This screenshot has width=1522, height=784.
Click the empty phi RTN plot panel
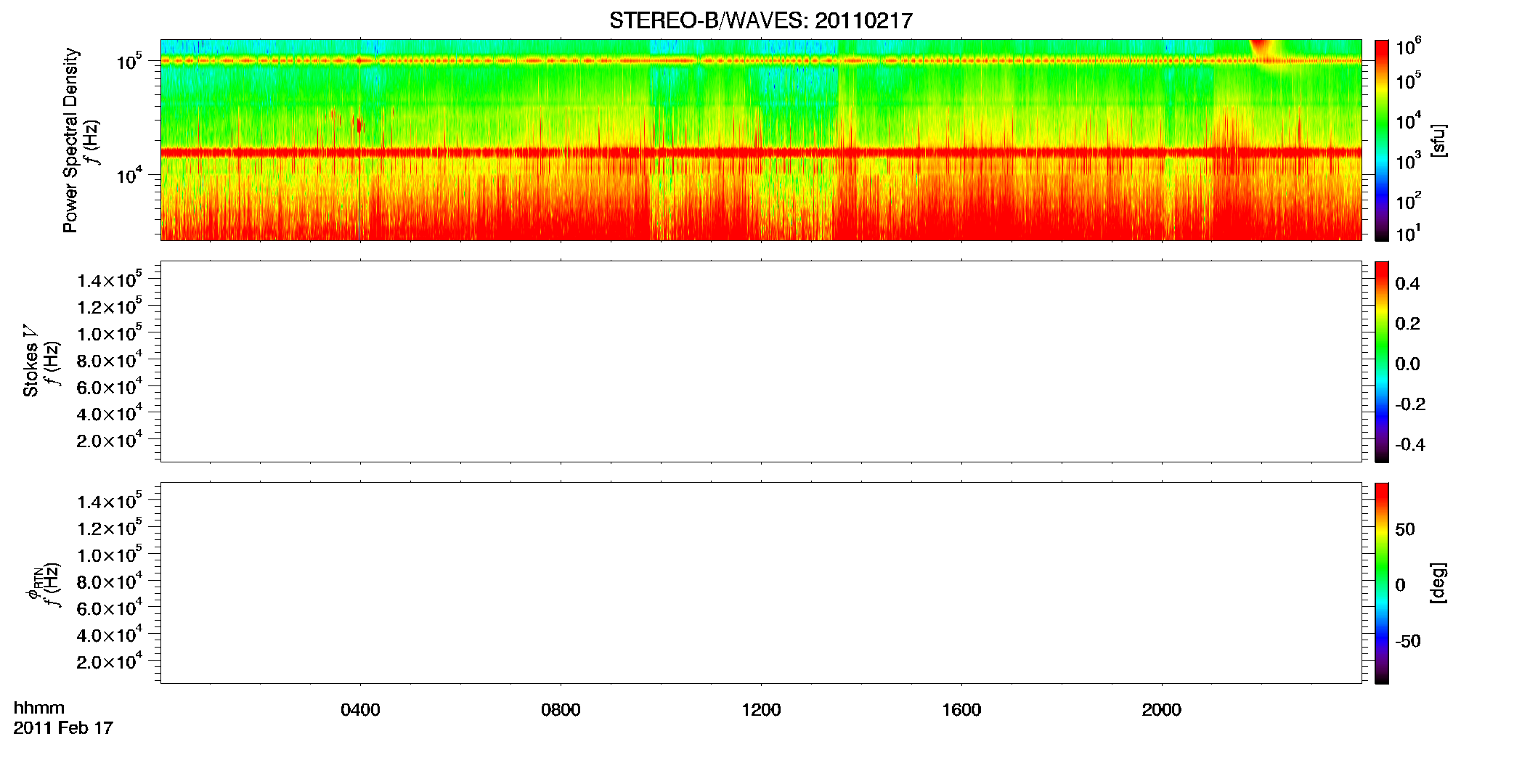[761, 583]
